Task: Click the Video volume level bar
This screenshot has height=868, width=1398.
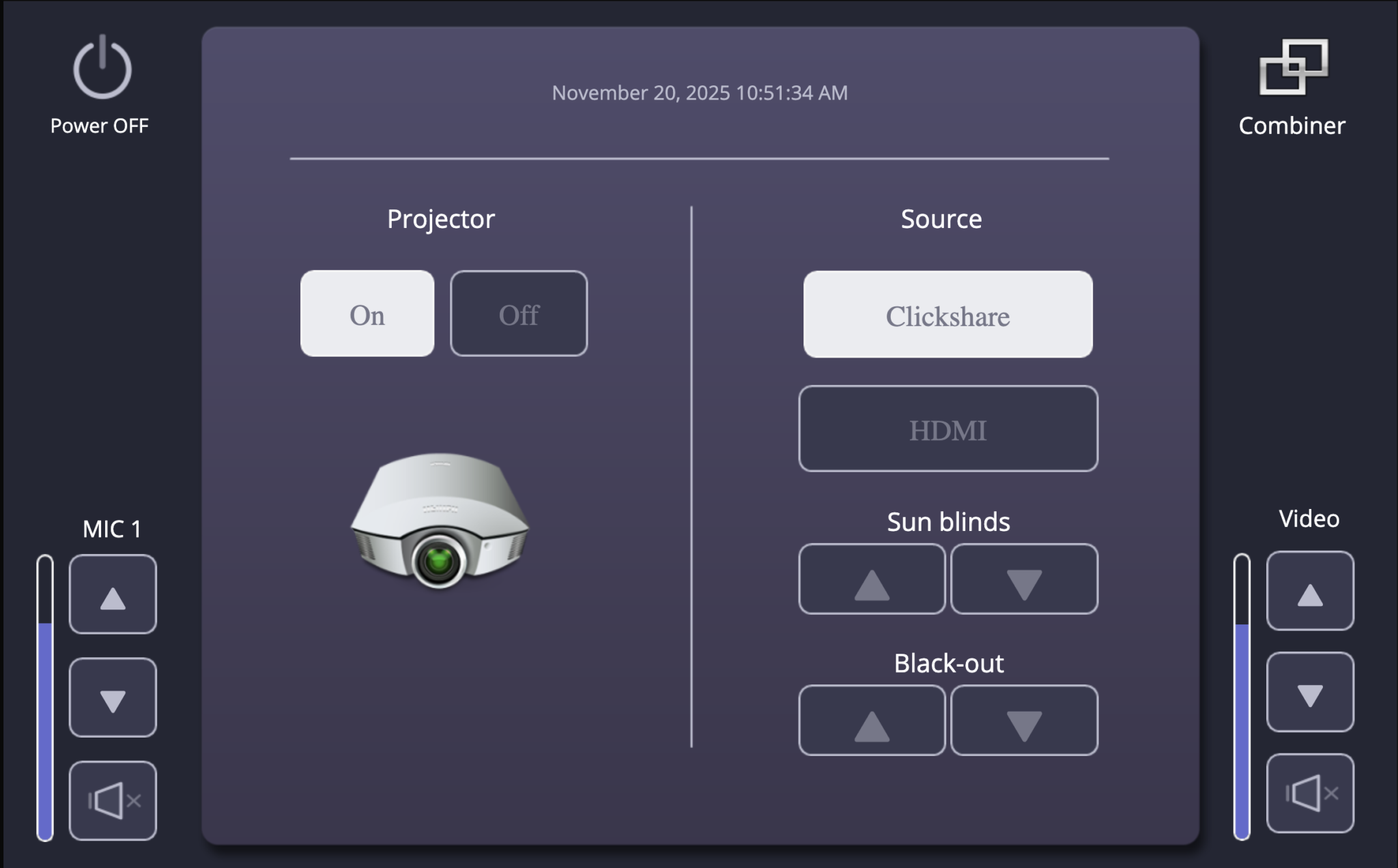Action: pyautogui.click(x=1242, y=696)
